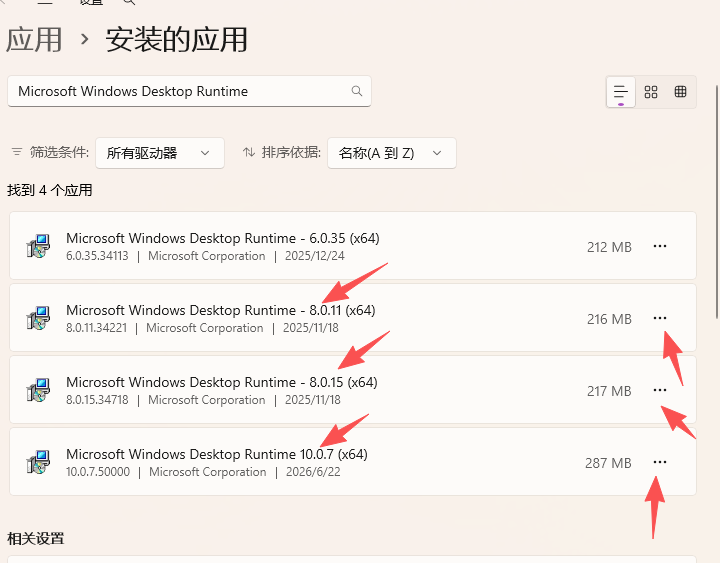Switch to list view layout
This screenshot has height=563, width=720.
621,92
